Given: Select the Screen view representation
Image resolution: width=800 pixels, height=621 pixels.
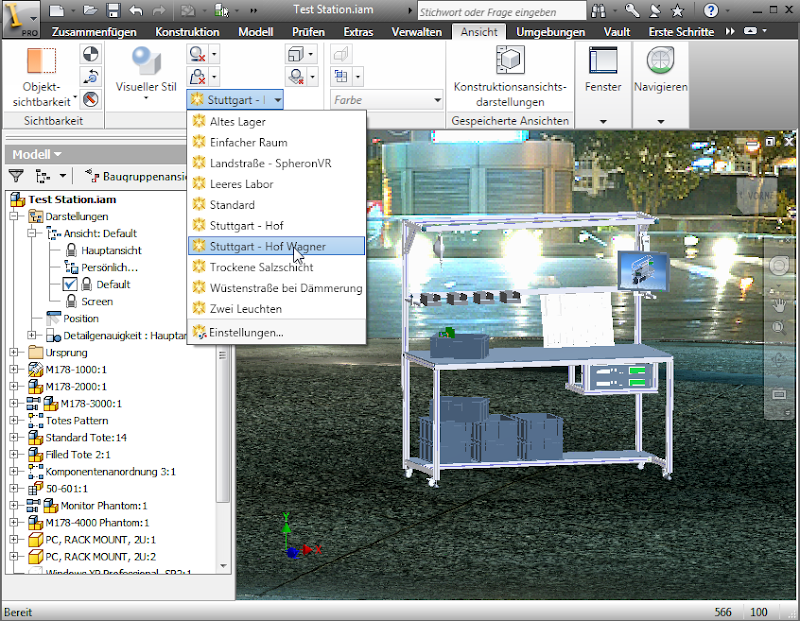Looking at the screenshot, I should pyautogui.click(x=97, y=302).
